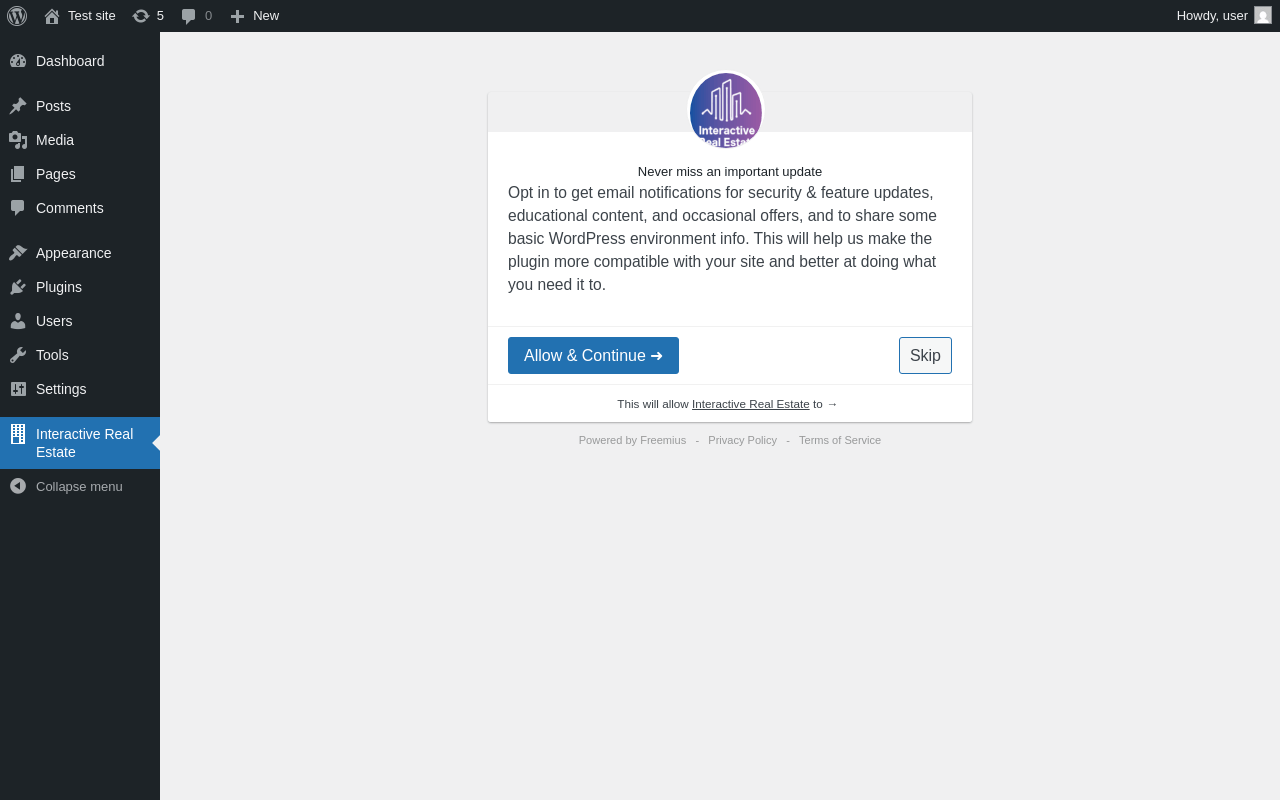Click the user avatar in top bar
Image resolution: width=1280 pixels, height=800 pixels.
pos(1263,15)
